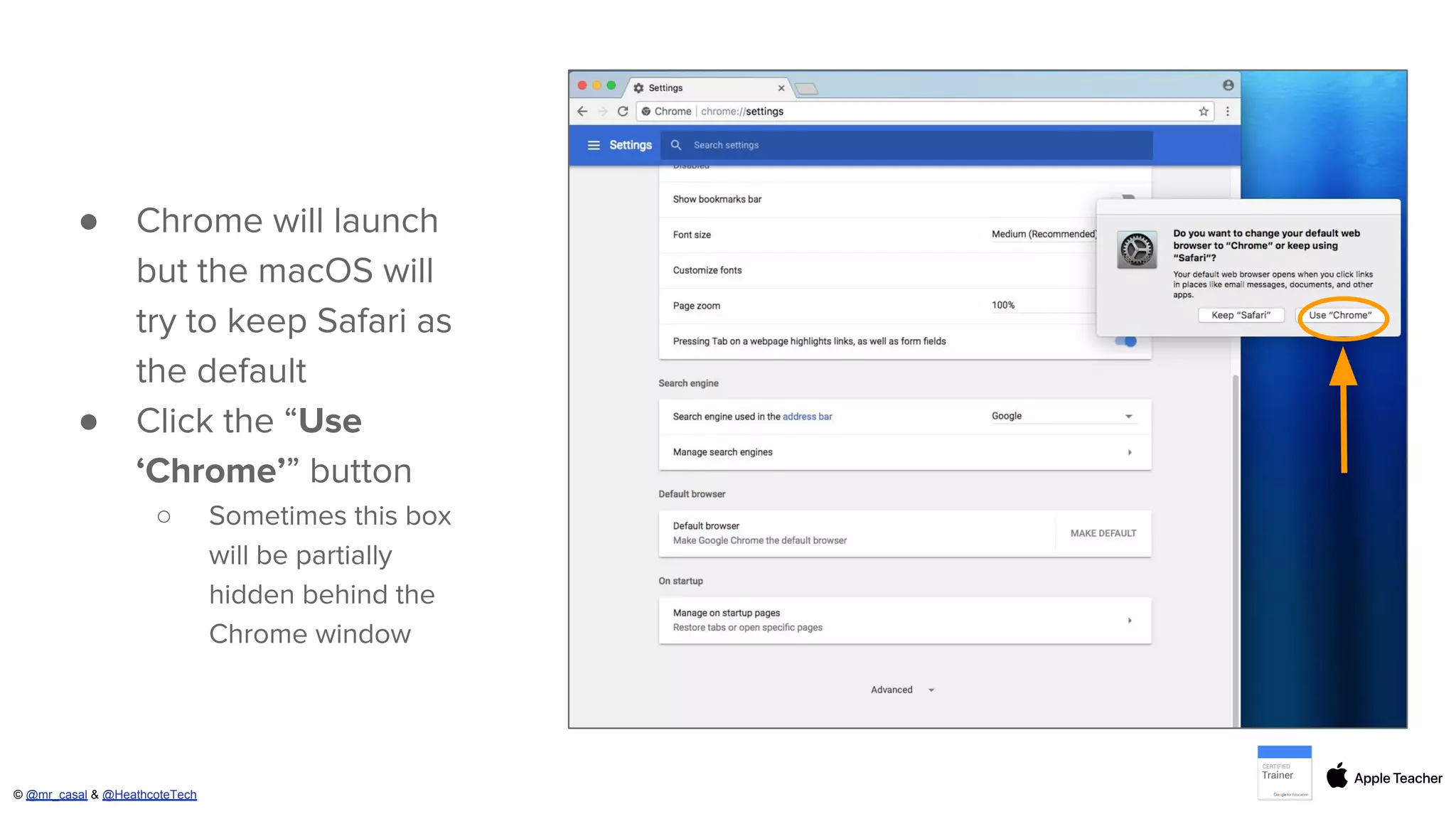Open the Page zoom dropdown
The image size is (1456, 819).
pos(1044,306)
